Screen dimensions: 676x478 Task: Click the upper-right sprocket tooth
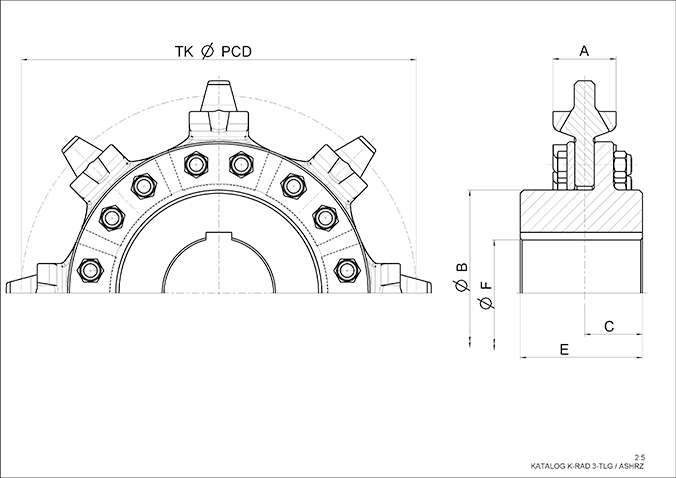(x=340, y=160)
